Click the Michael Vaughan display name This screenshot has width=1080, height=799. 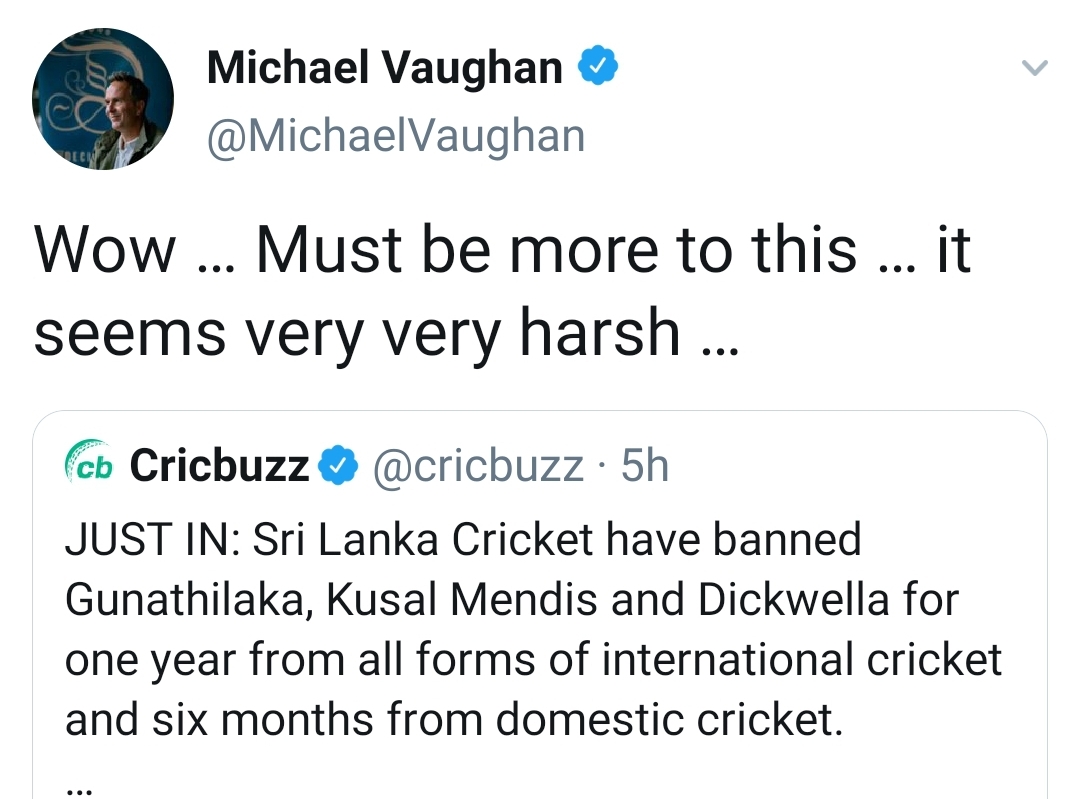[384, 68]
